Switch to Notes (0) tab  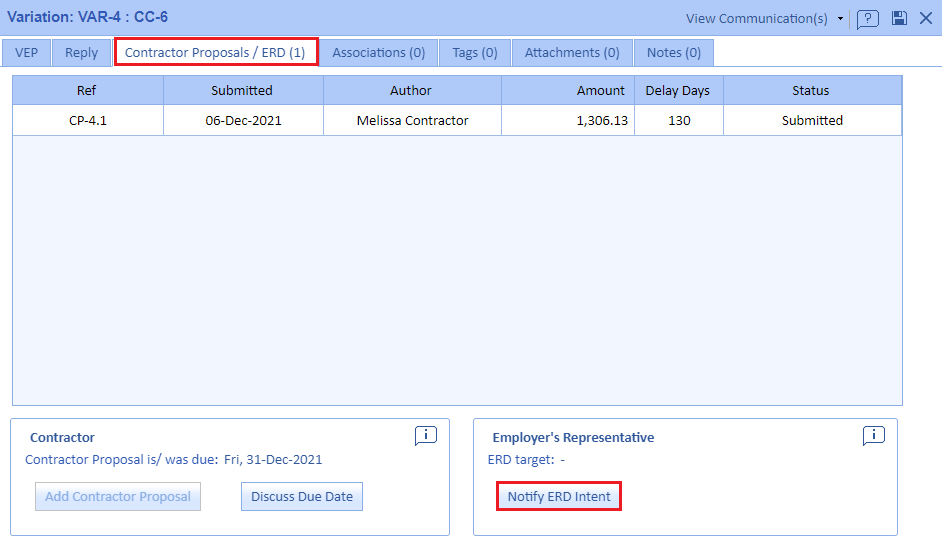[674, 52]
